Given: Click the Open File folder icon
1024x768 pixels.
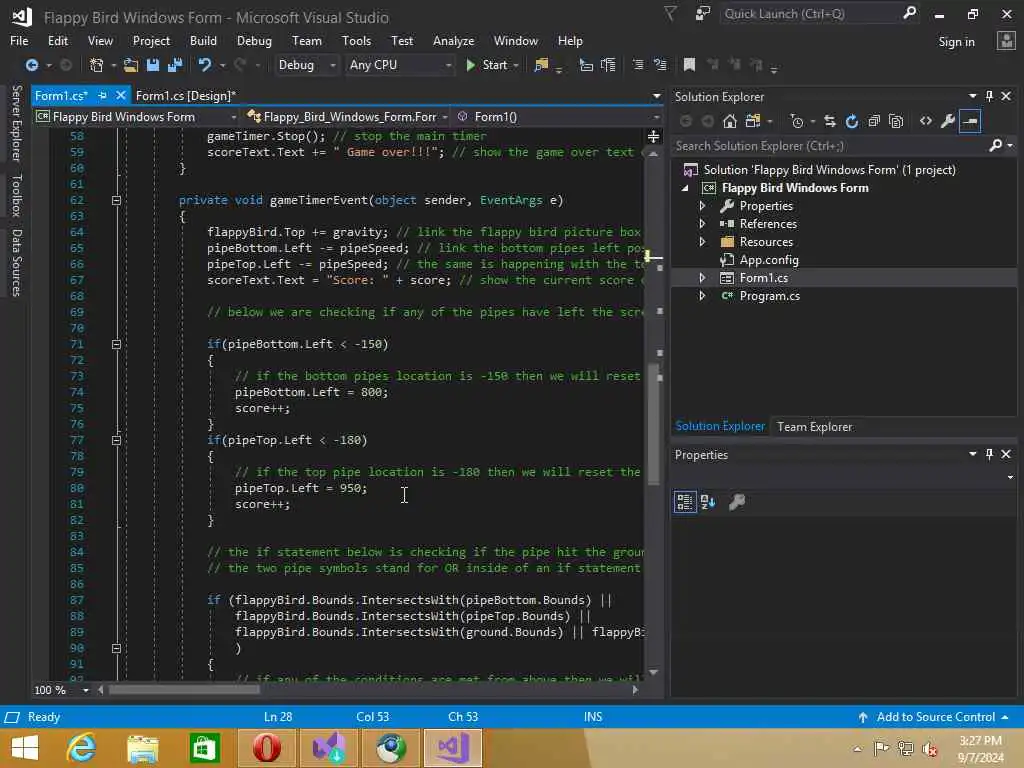Looking at the screenshot, I should coord(131,65).
